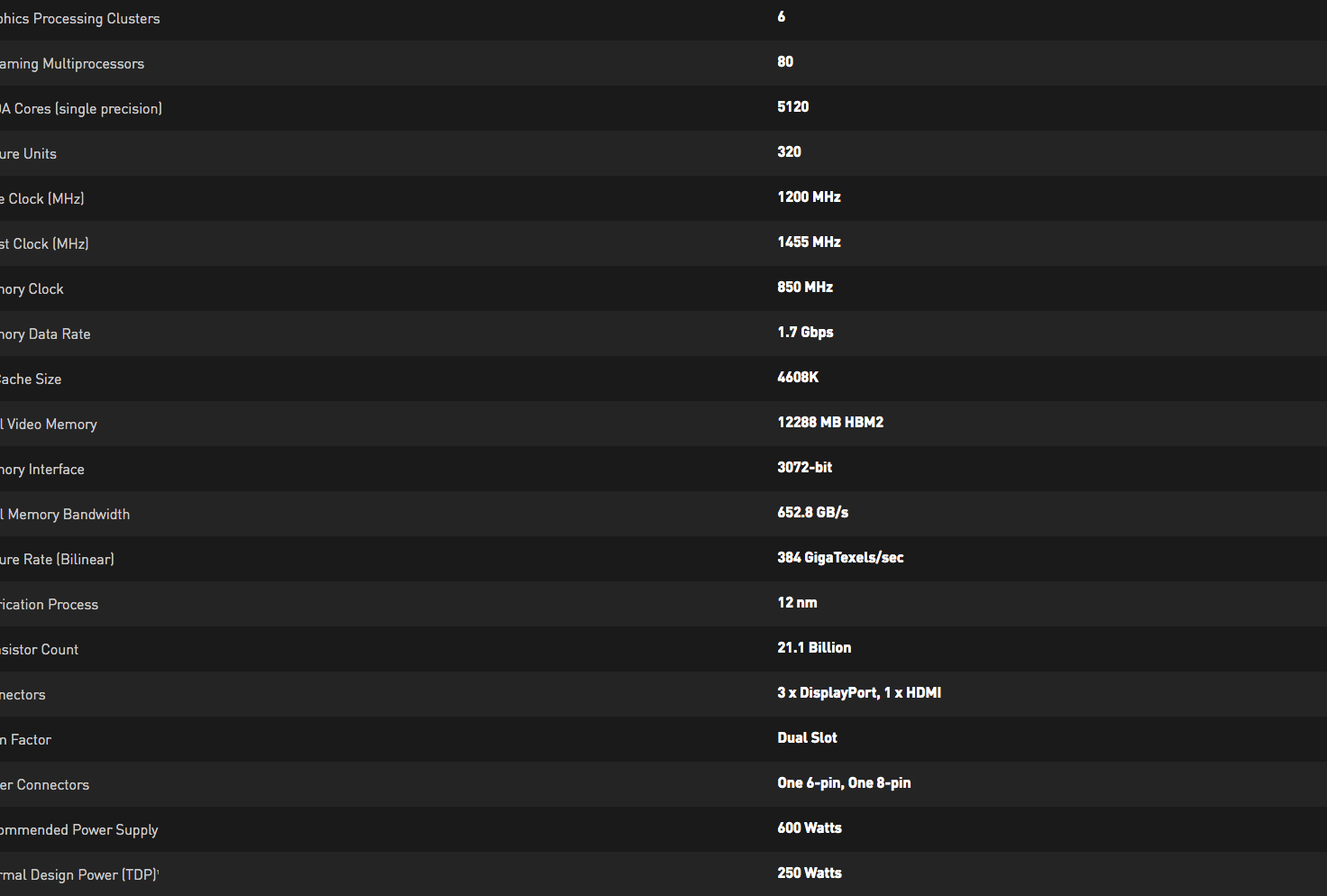
Task: Click the Graphics Processing Clusters value 6
Action: coord(782,17)
